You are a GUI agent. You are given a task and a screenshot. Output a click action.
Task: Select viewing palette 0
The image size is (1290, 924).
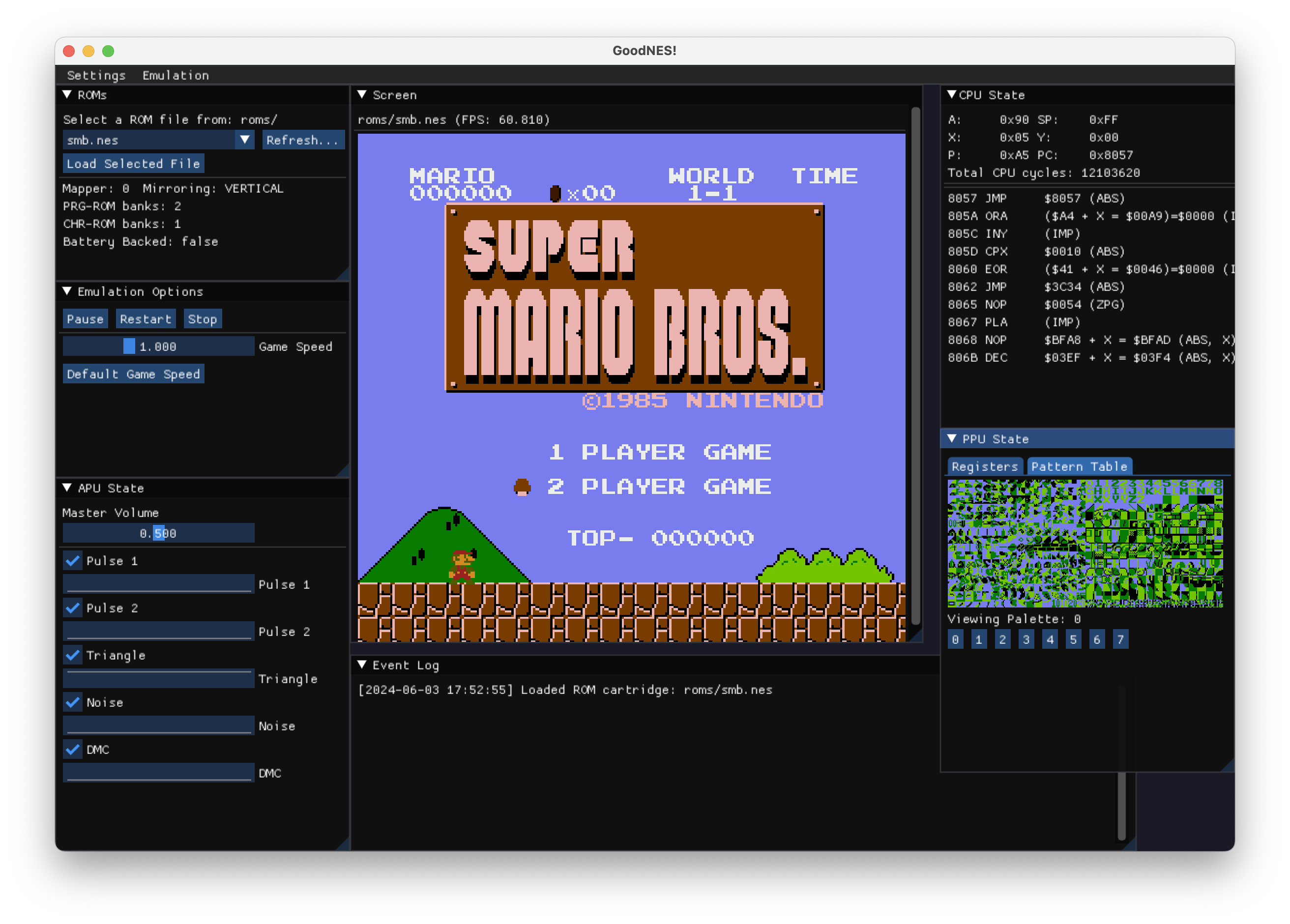956,639
